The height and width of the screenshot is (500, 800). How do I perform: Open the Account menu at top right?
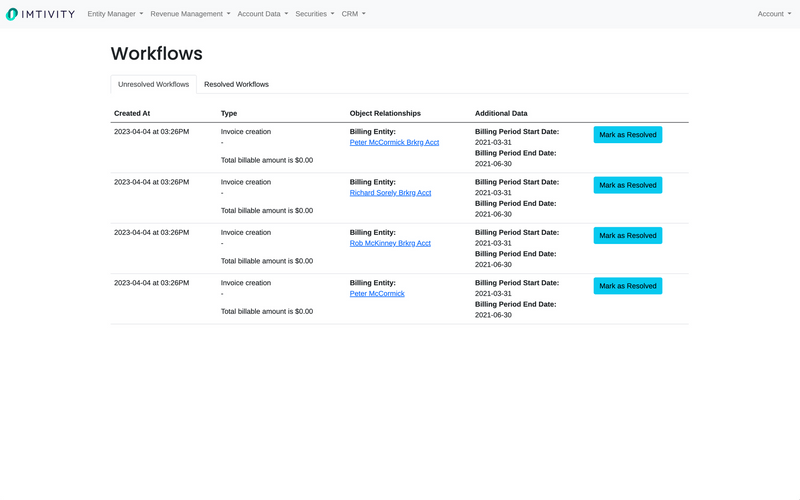774,14
